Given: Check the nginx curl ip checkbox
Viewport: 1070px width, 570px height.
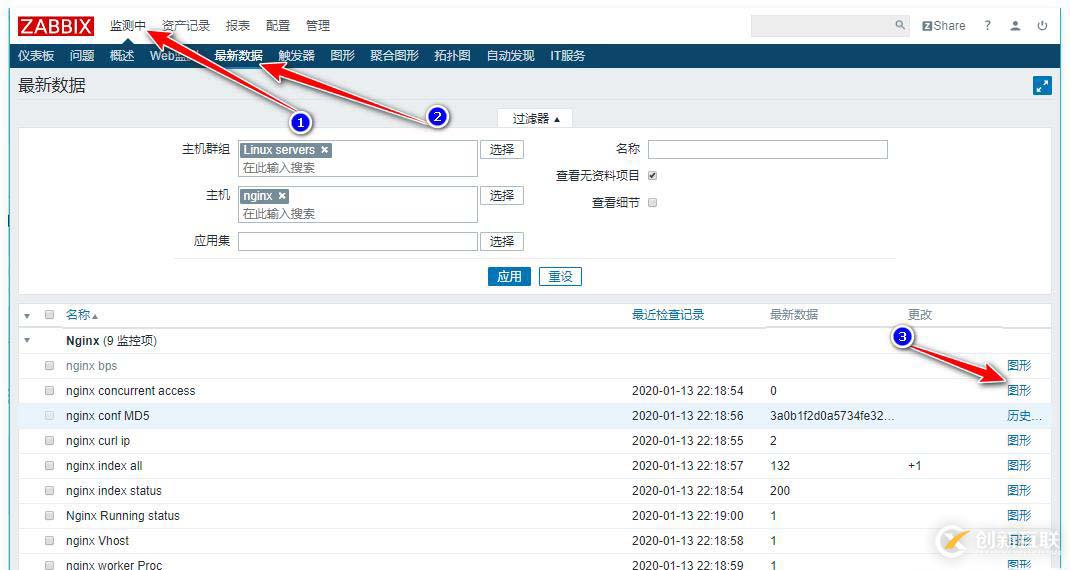Looking at the screenshot, I should 49,440.
